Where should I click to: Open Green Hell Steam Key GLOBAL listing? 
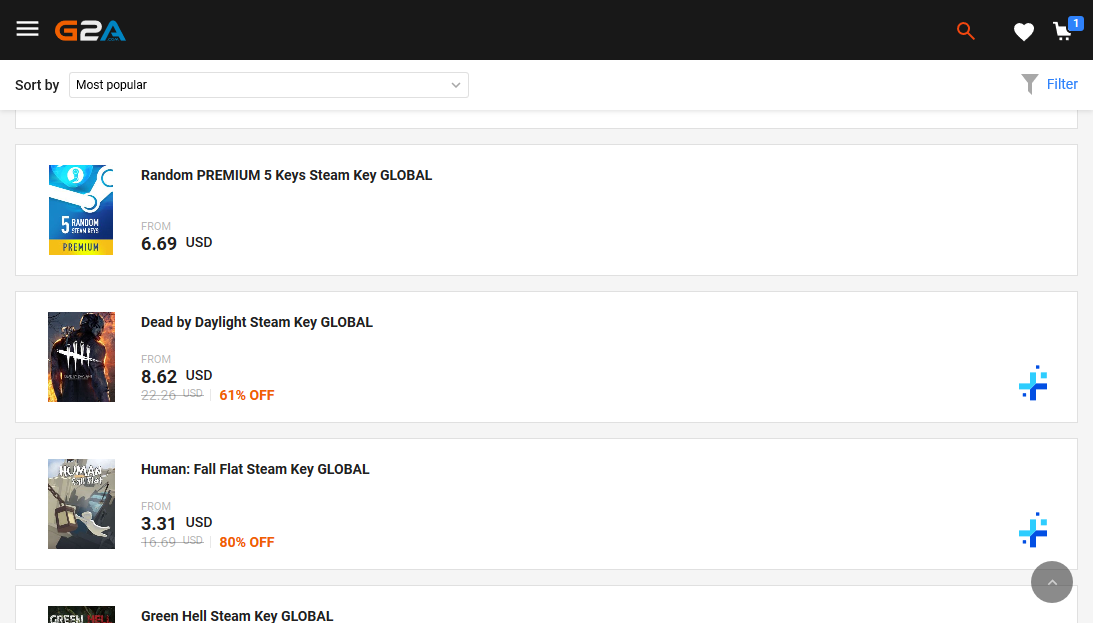[237, 616]
